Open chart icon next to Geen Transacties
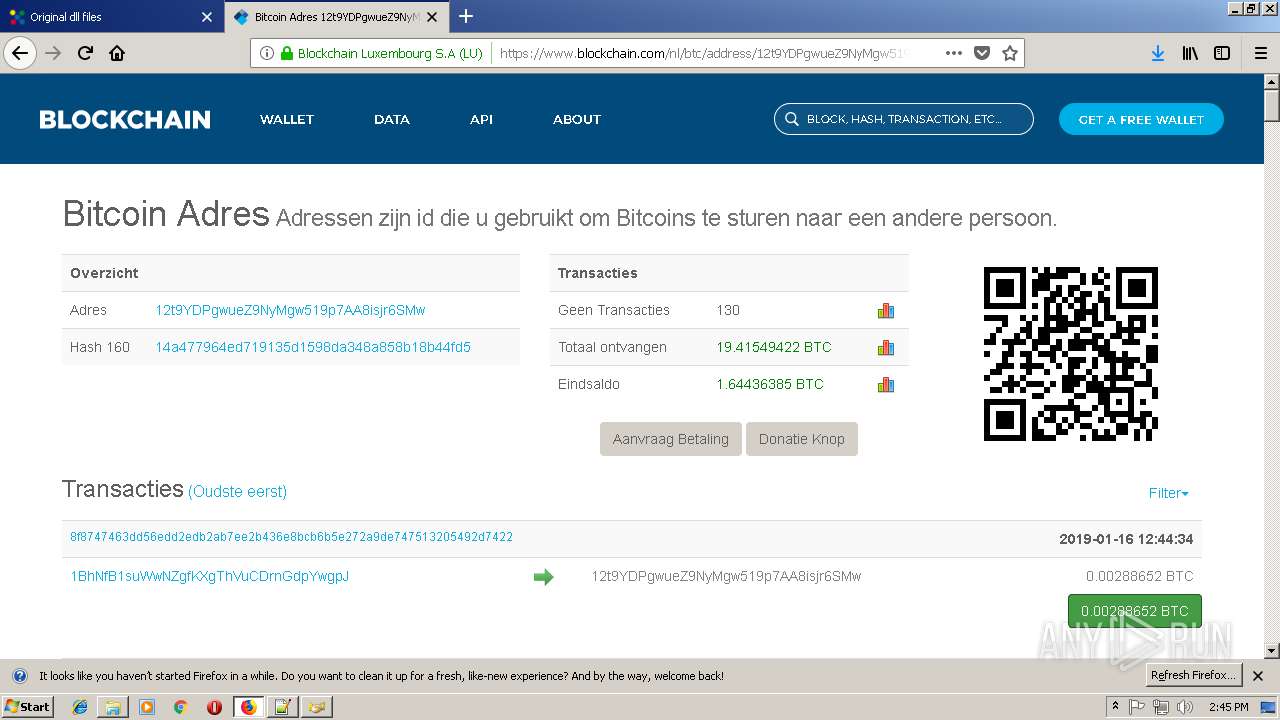 point(886,311)
